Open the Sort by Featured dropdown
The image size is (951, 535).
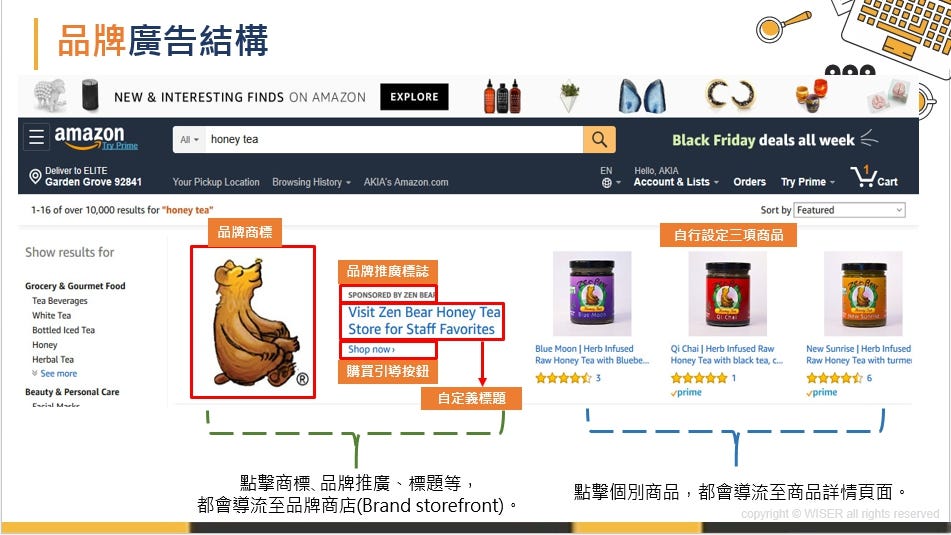tap(849, 210)
